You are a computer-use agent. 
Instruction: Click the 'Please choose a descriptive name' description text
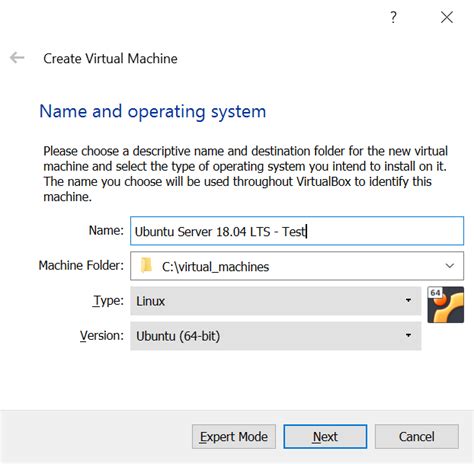pos(245,174)
